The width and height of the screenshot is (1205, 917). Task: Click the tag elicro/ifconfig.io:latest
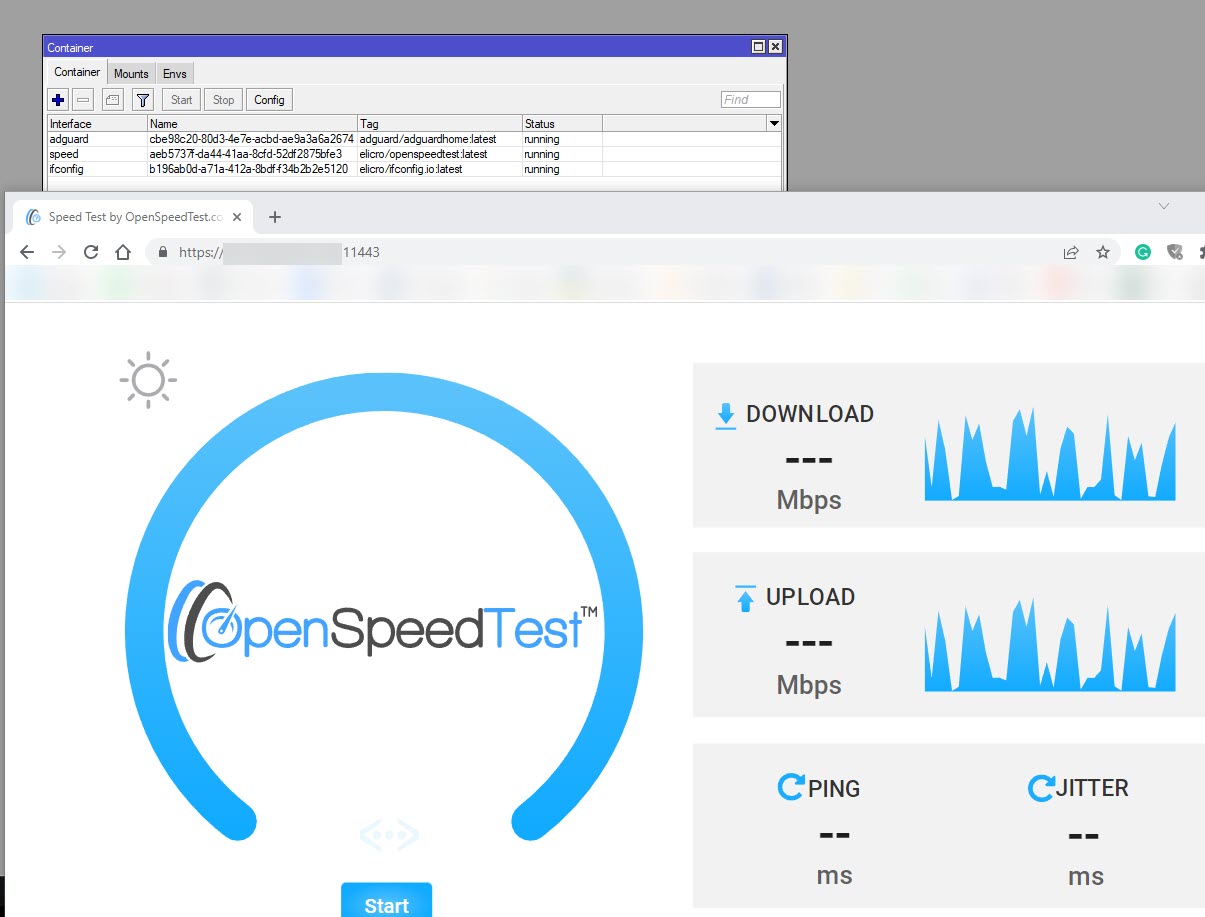point(411,169)
